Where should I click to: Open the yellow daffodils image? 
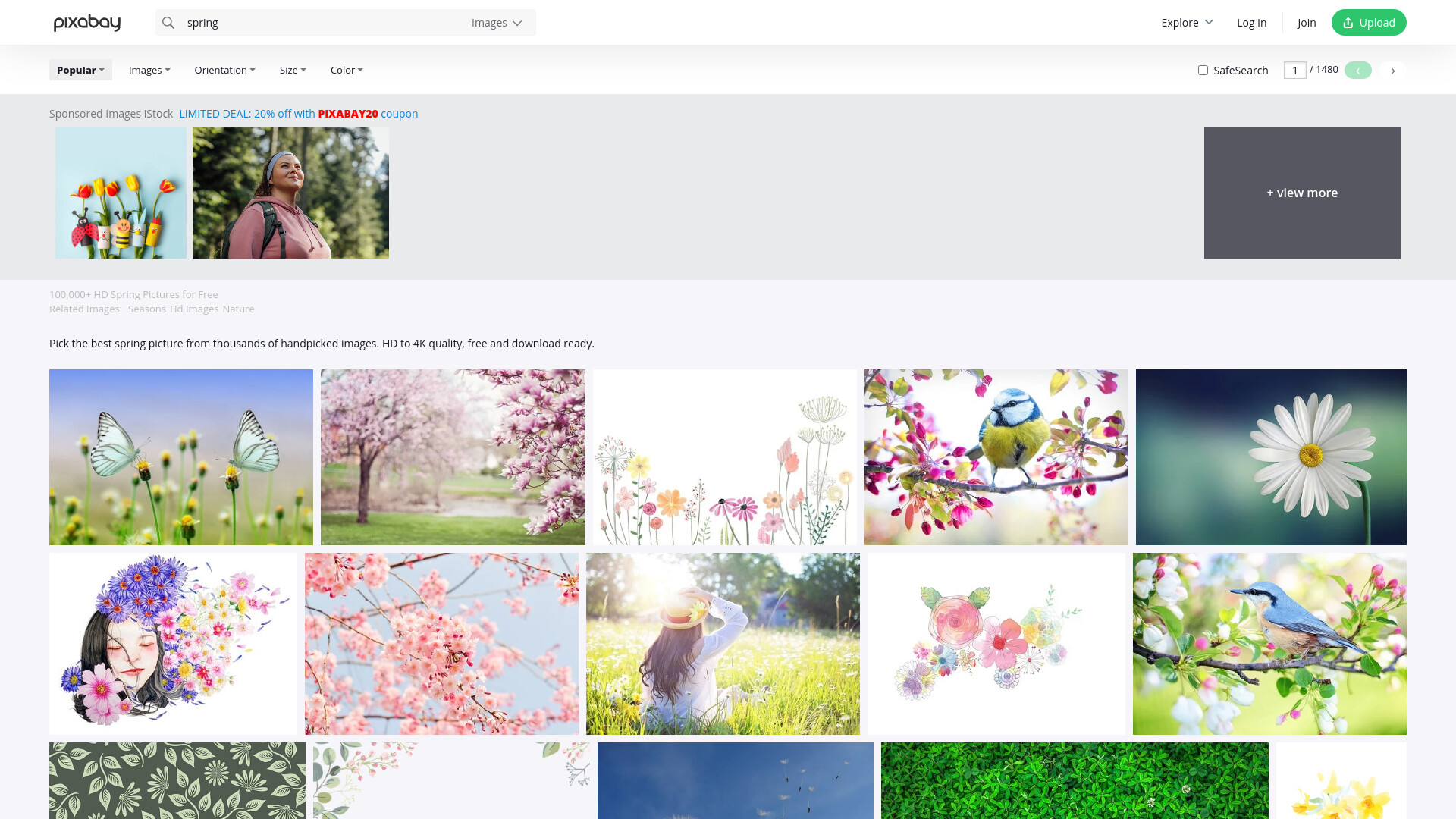point(1341,780)
